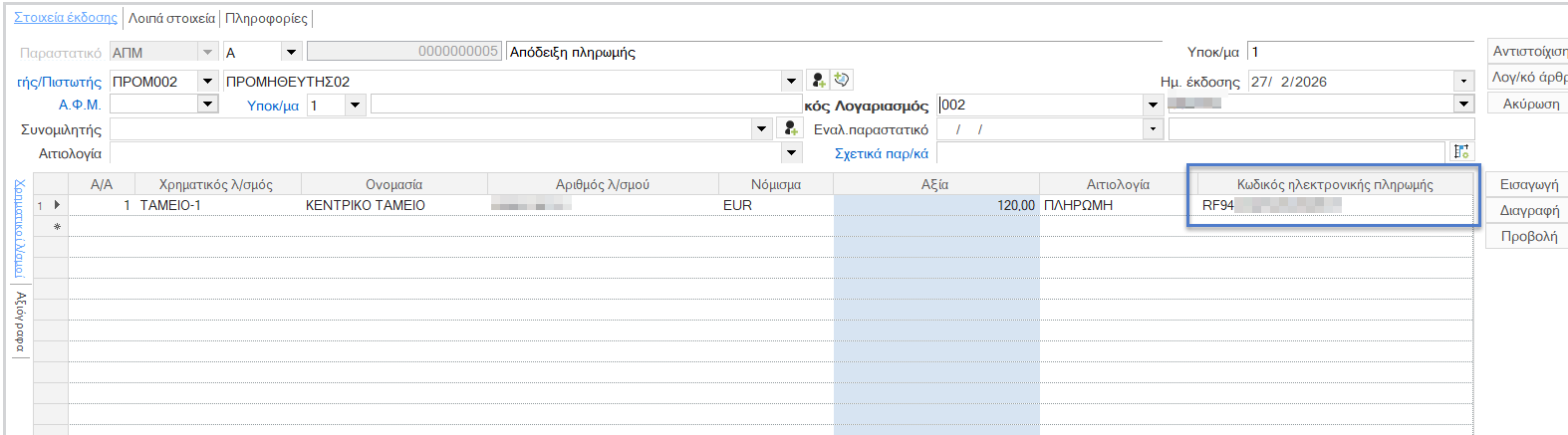Open the Εναλ.παραστατικό date dropdown
This screenshot has width=1568, height=435.
[1153, 129]
